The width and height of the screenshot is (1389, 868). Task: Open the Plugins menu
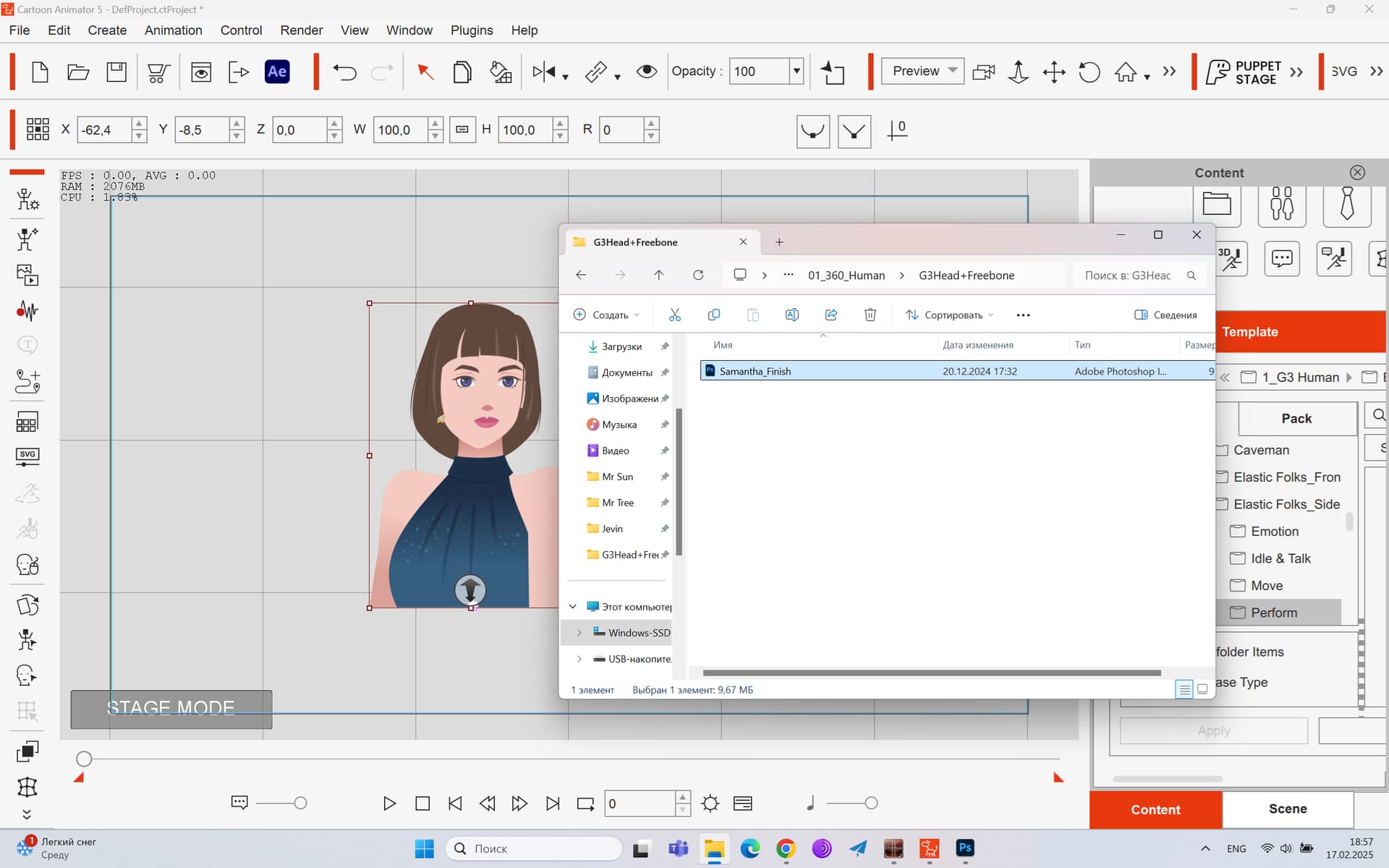(472, 30)
